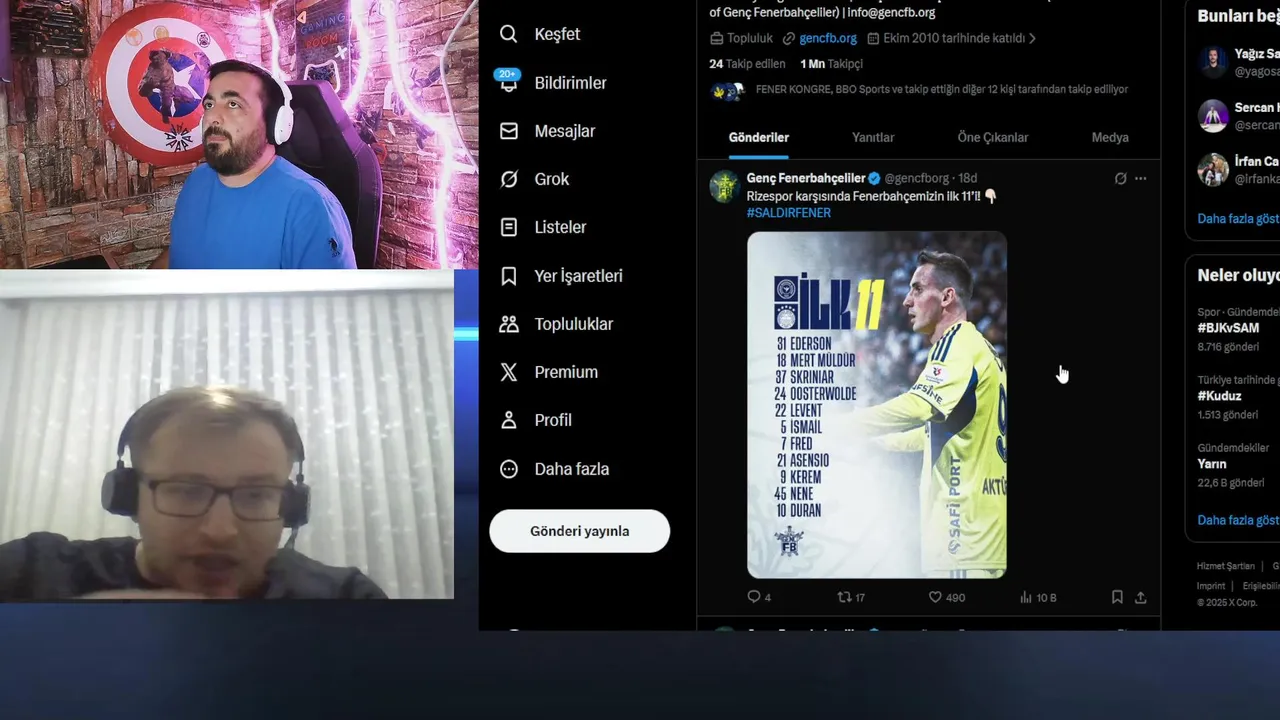Image resolution: width=1280 pixels, height=720 pixels.
Task: Open #Kuduz trending topic
Action: (x=1219, y=396)
